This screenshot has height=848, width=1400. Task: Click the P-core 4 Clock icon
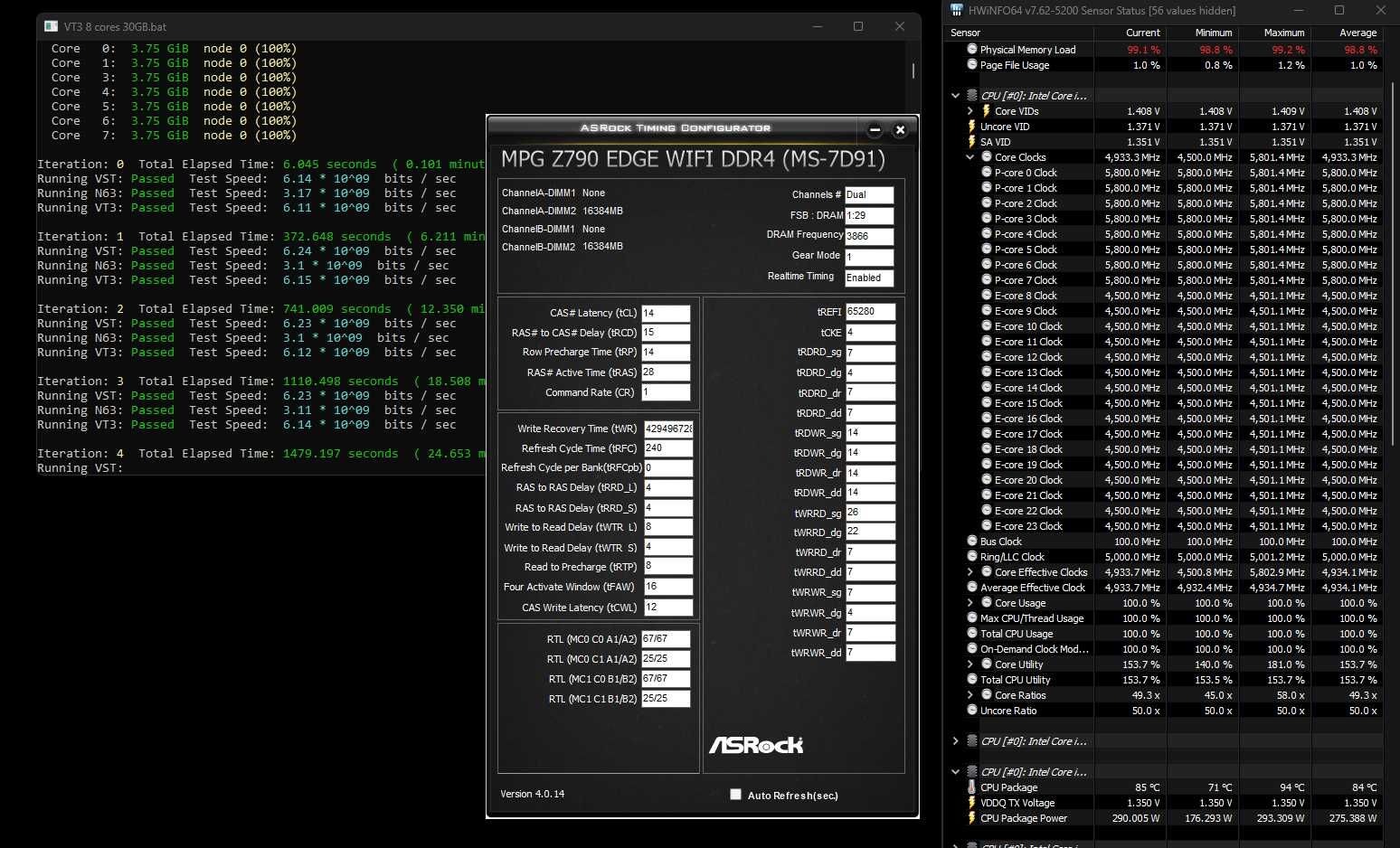pyautogui.click(x=987, y=233)
